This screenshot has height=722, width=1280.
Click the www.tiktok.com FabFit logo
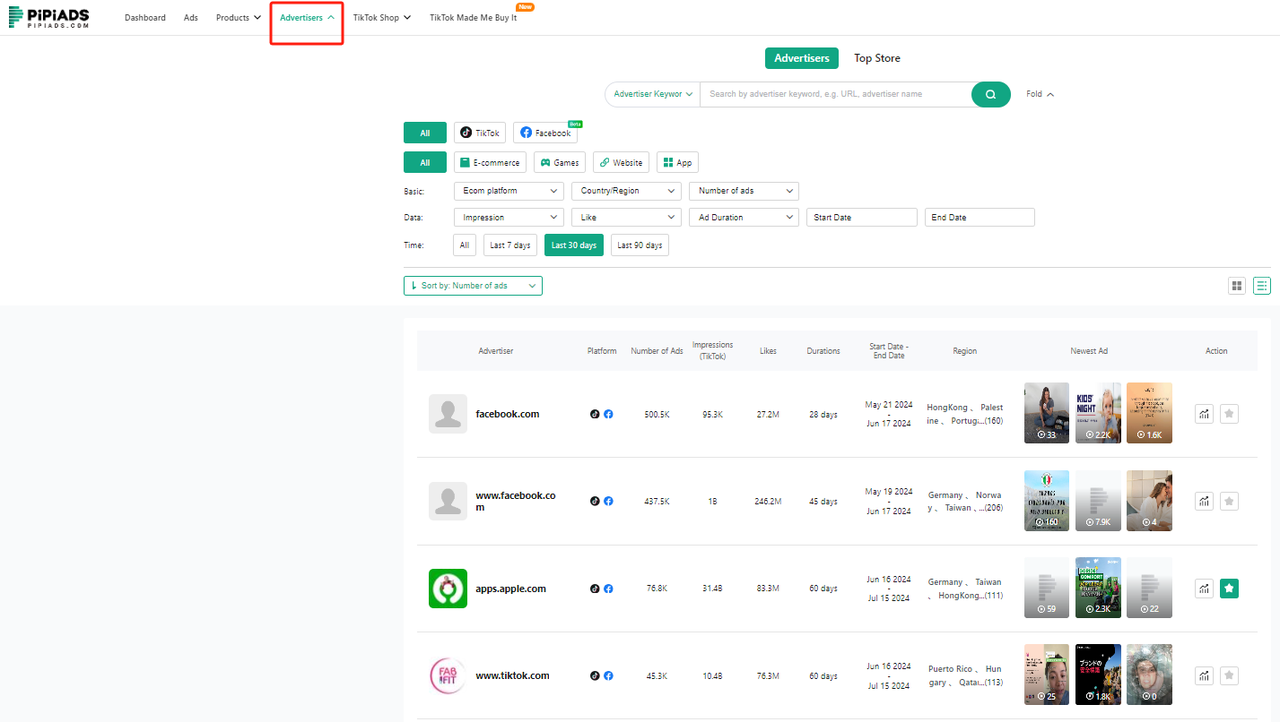(448, 676)
